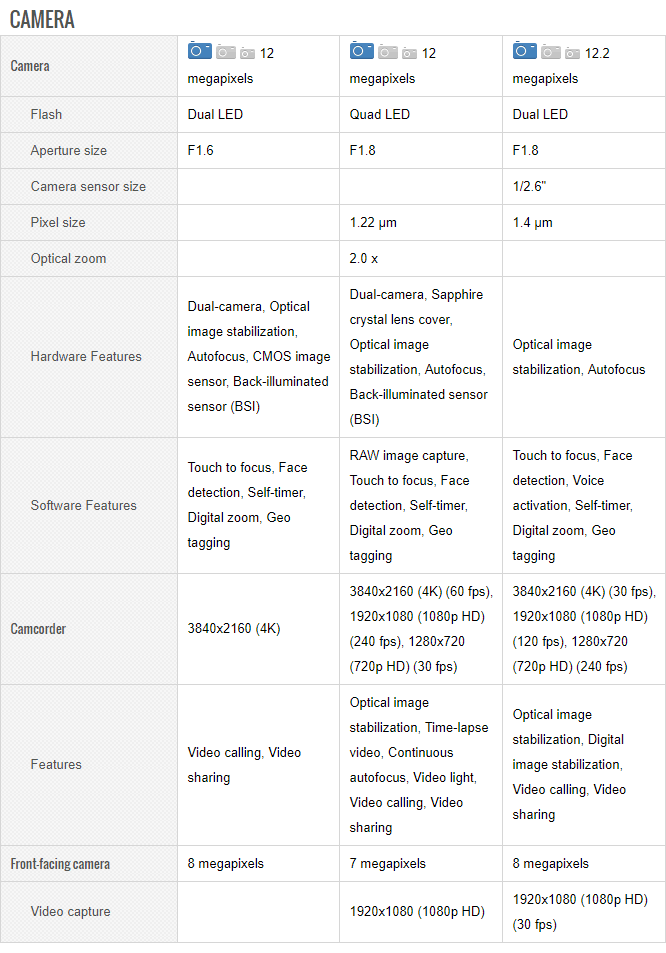Click the Video capture row label
This screenshot has width=666, height=953.
(70, 911)
